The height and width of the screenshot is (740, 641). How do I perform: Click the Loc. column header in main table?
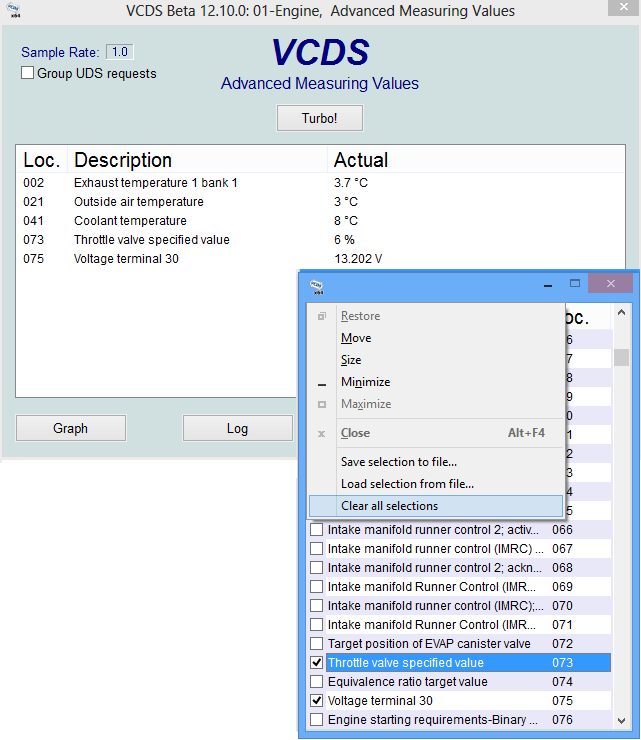point(42,160)
